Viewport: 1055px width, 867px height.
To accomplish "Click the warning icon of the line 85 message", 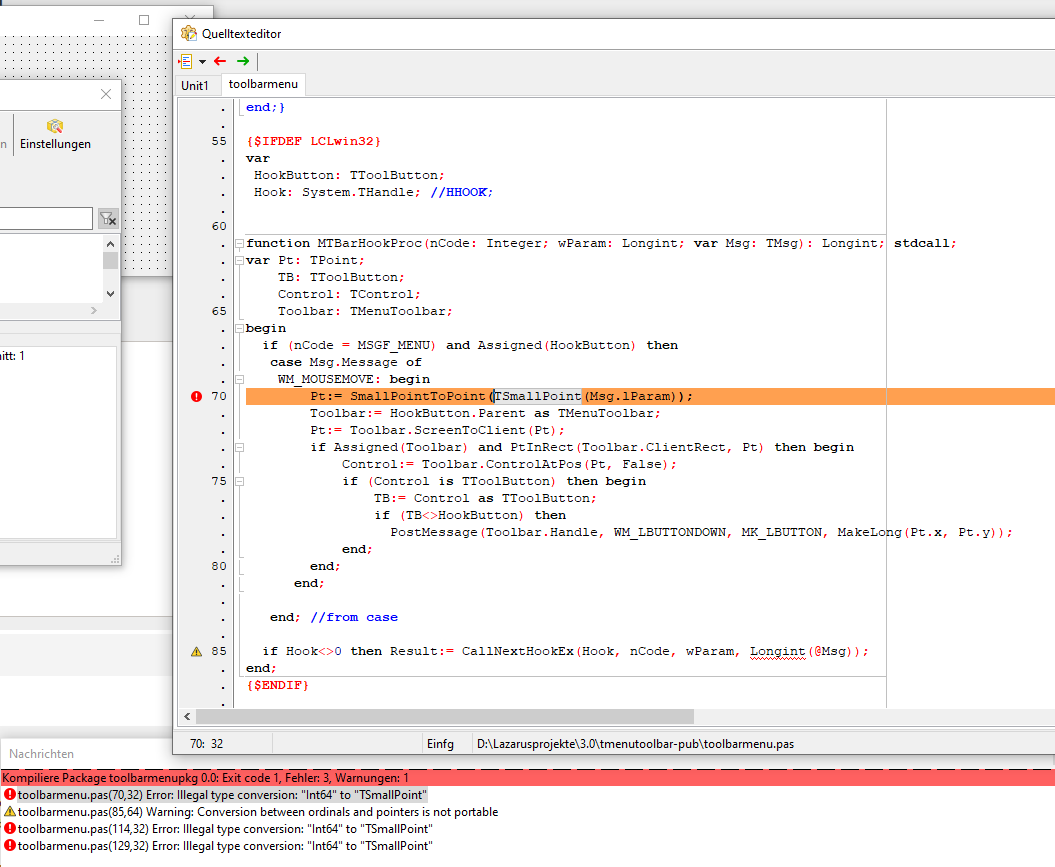I will (10, 812).
